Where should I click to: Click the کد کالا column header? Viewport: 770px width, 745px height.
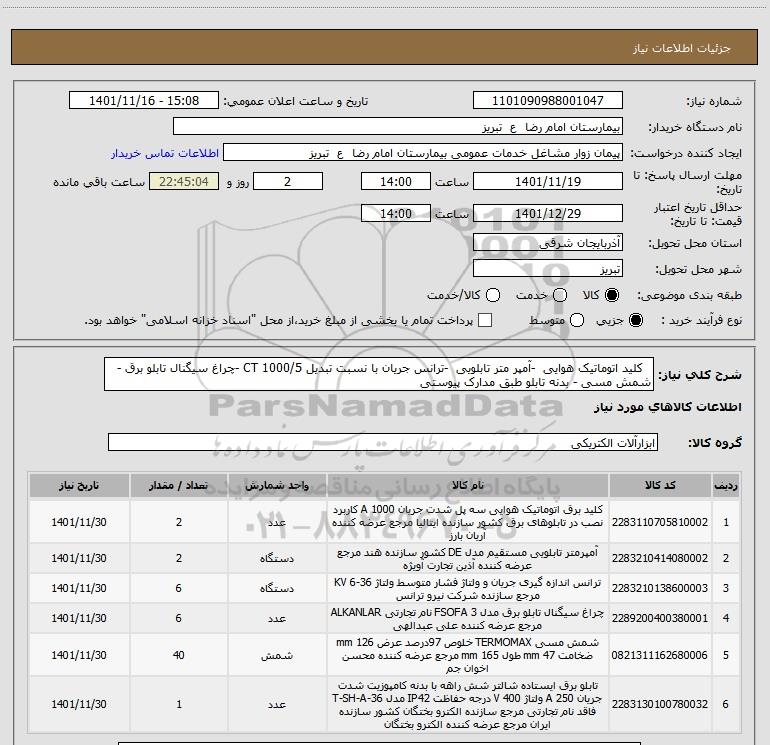[x=660, y=486]
